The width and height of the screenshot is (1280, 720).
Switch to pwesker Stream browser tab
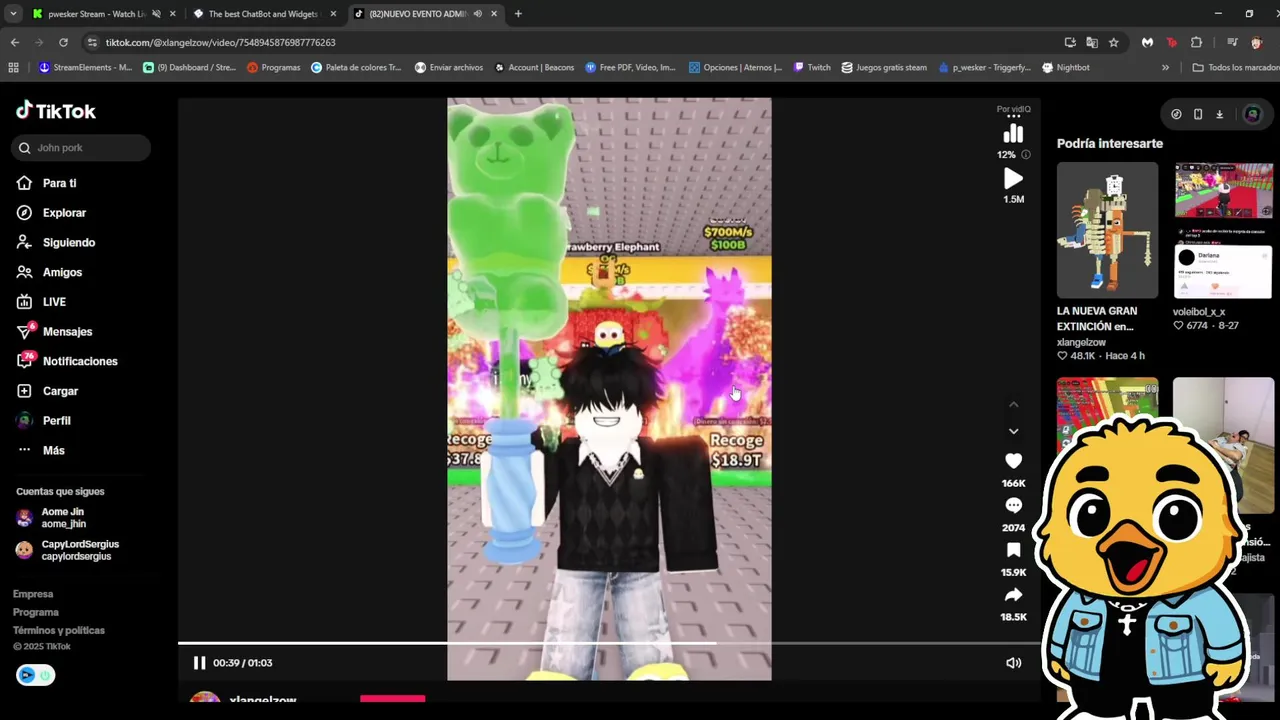pyautogui.click(x=95, y=14)
